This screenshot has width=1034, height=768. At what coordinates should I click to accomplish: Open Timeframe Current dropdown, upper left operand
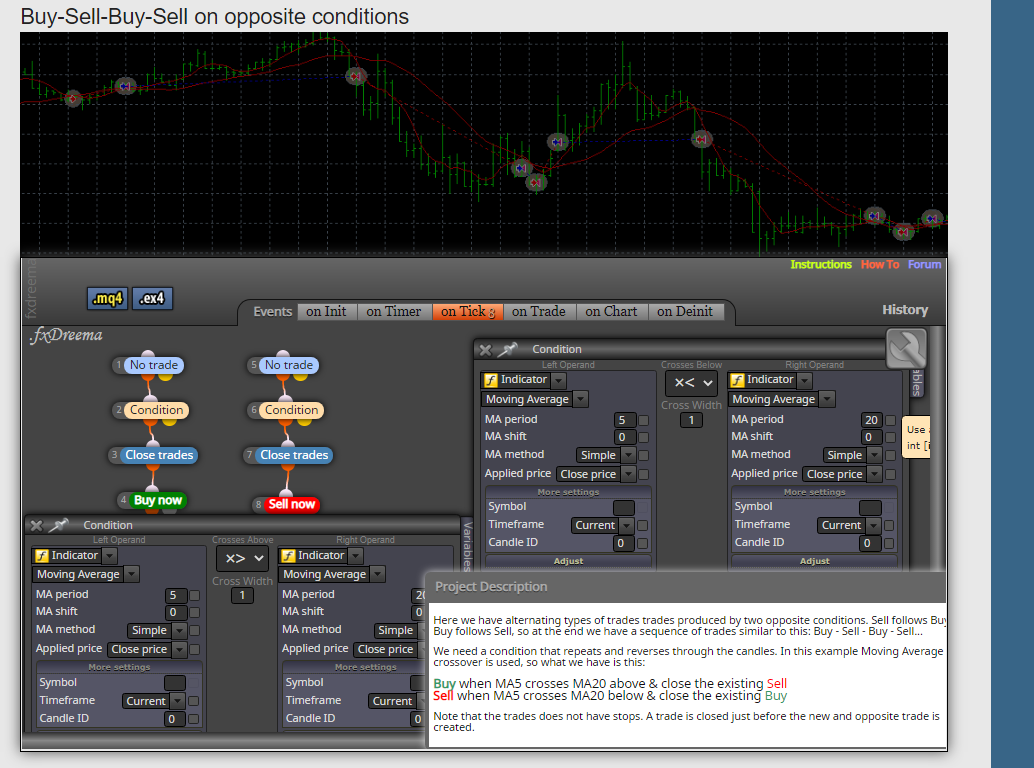(x=602, y=525)
